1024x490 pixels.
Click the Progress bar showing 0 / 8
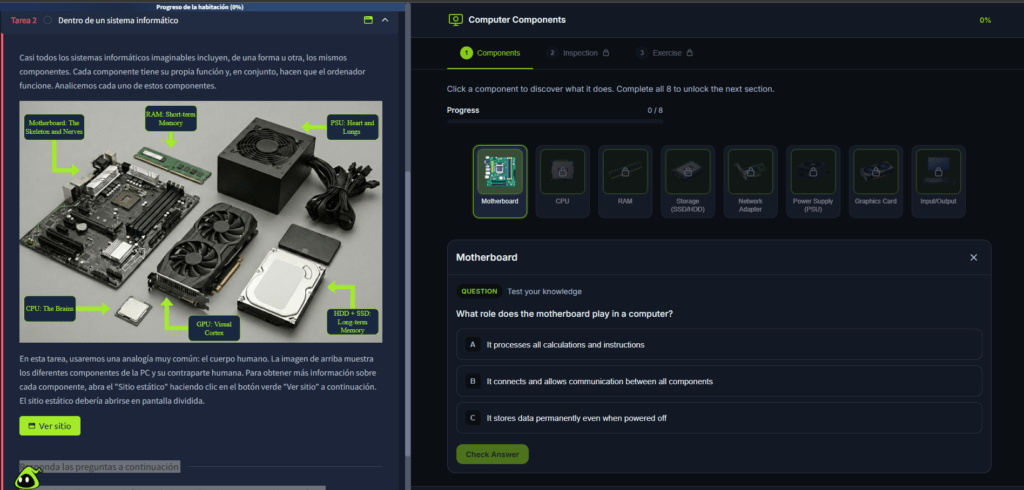(x=554, y=121)
